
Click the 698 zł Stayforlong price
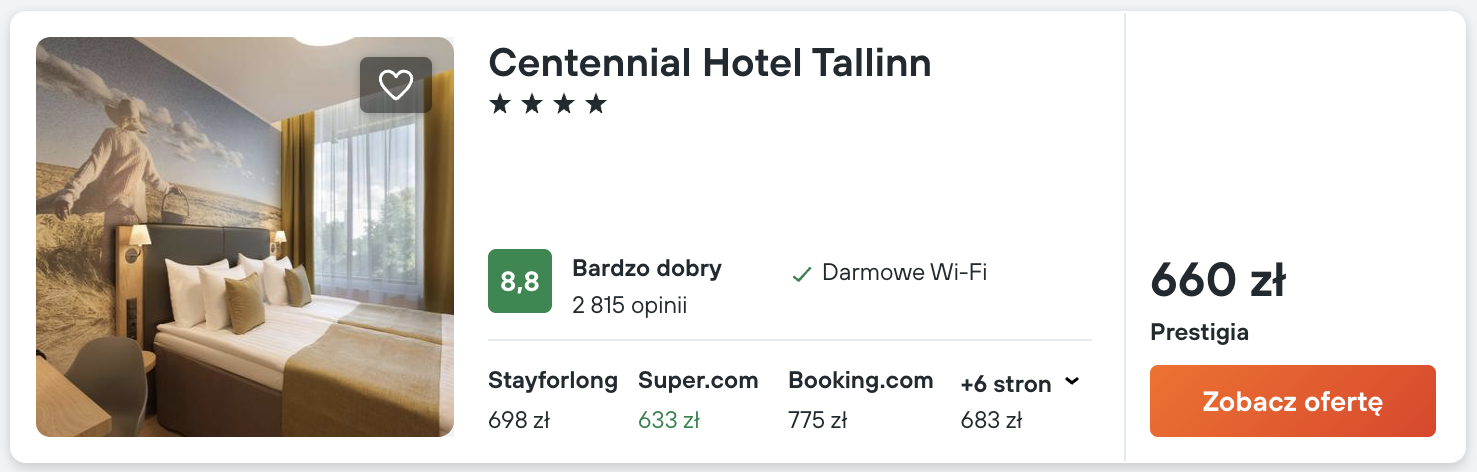point(519,420)
